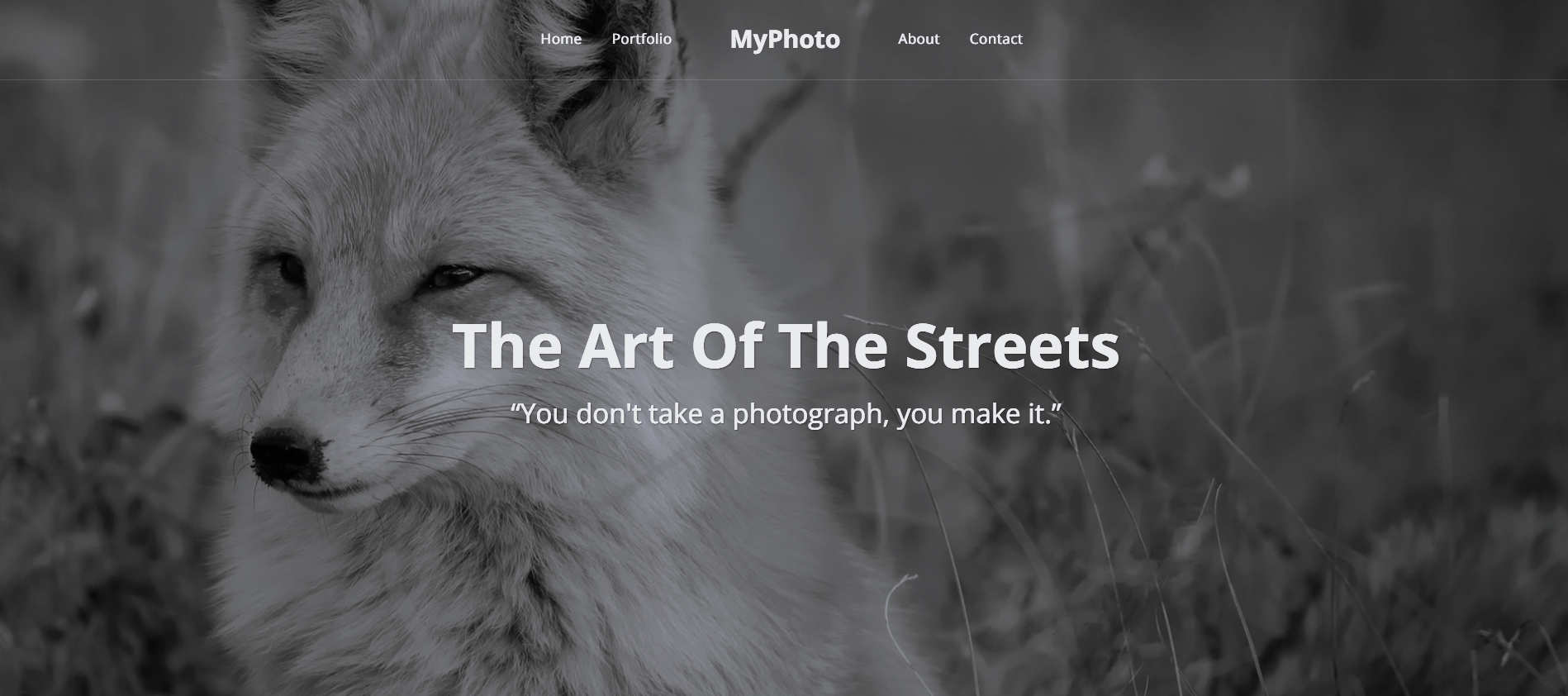Image resolution: width=1568 pixels, height=696 pixels.
Task: Click the photograph quote subtitle text
Action: point(786,413)
